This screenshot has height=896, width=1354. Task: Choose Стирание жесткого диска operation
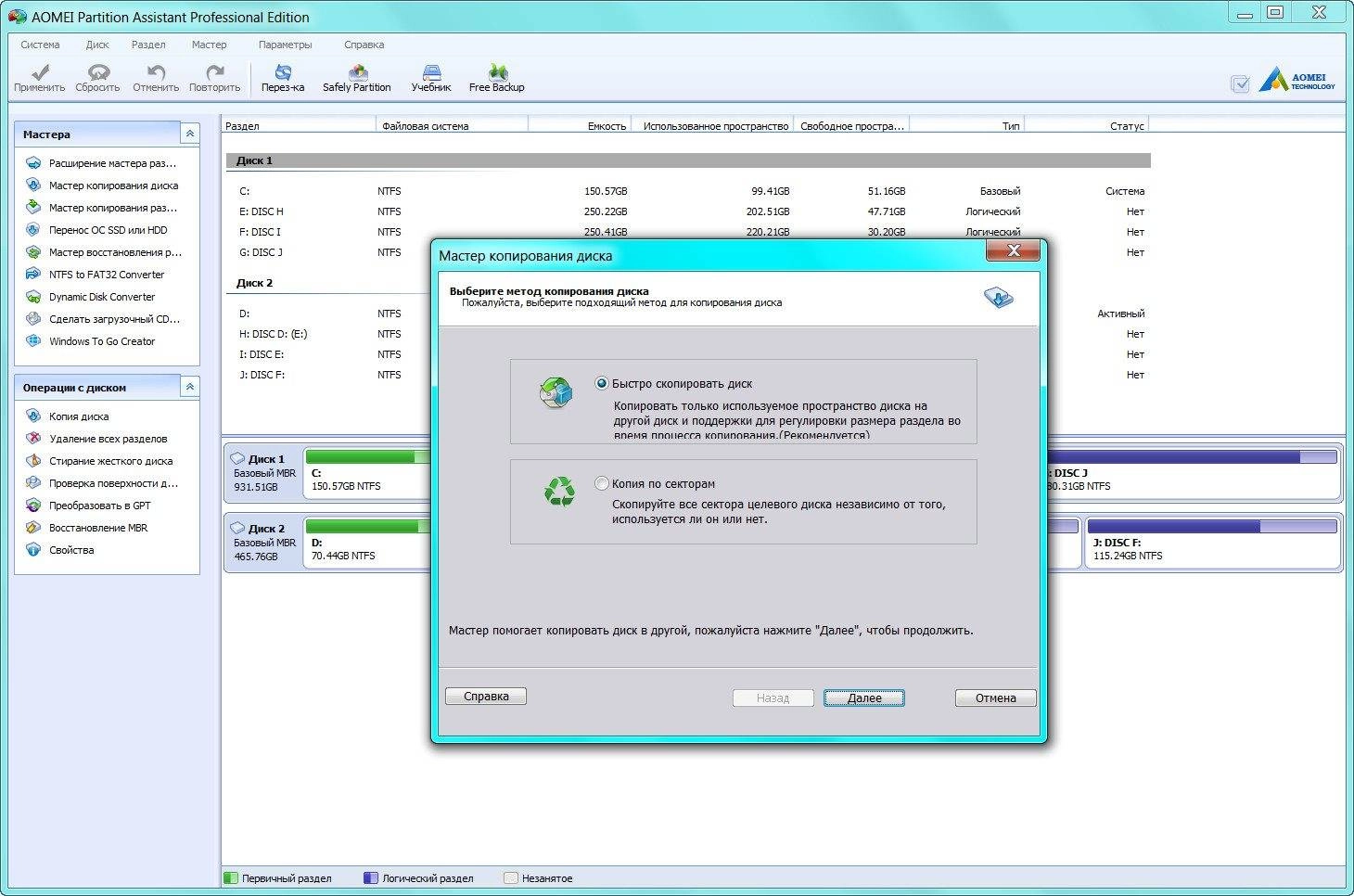pos(110,461)
